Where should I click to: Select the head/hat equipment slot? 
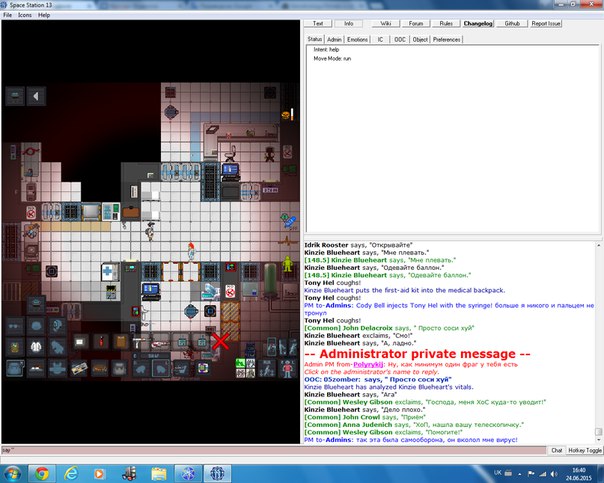click(36, 305)
